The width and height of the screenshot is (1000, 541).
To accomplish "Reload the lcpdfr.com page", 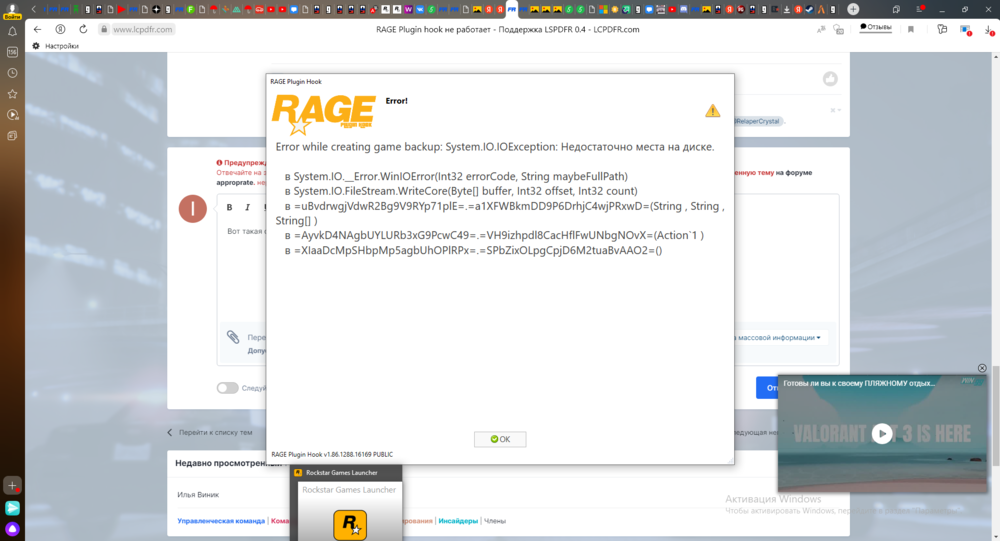I will (x=83, y=29).
